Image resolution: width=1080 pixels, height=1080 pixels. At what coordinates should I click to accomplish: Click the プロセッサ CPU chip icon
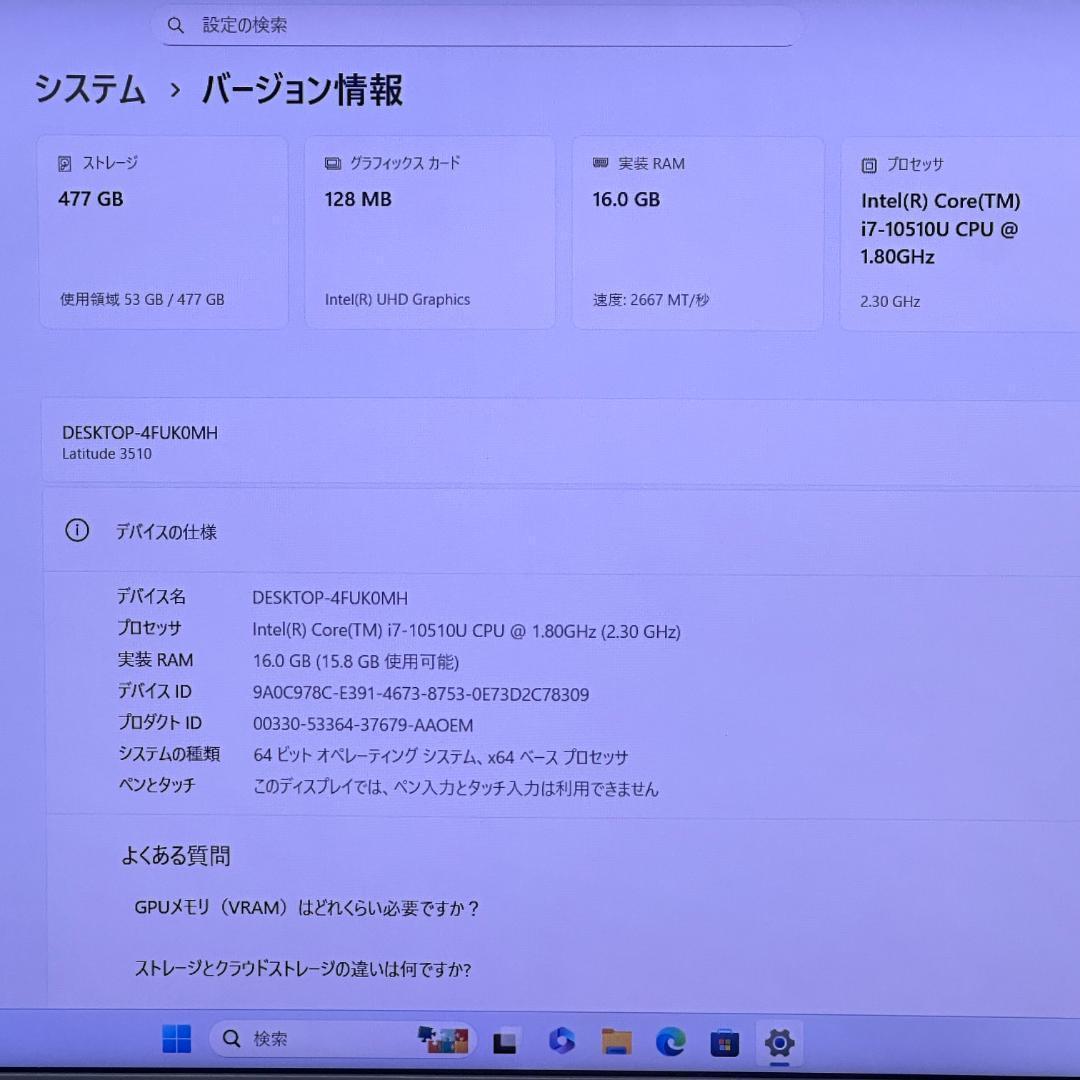(x=869, y=165)
